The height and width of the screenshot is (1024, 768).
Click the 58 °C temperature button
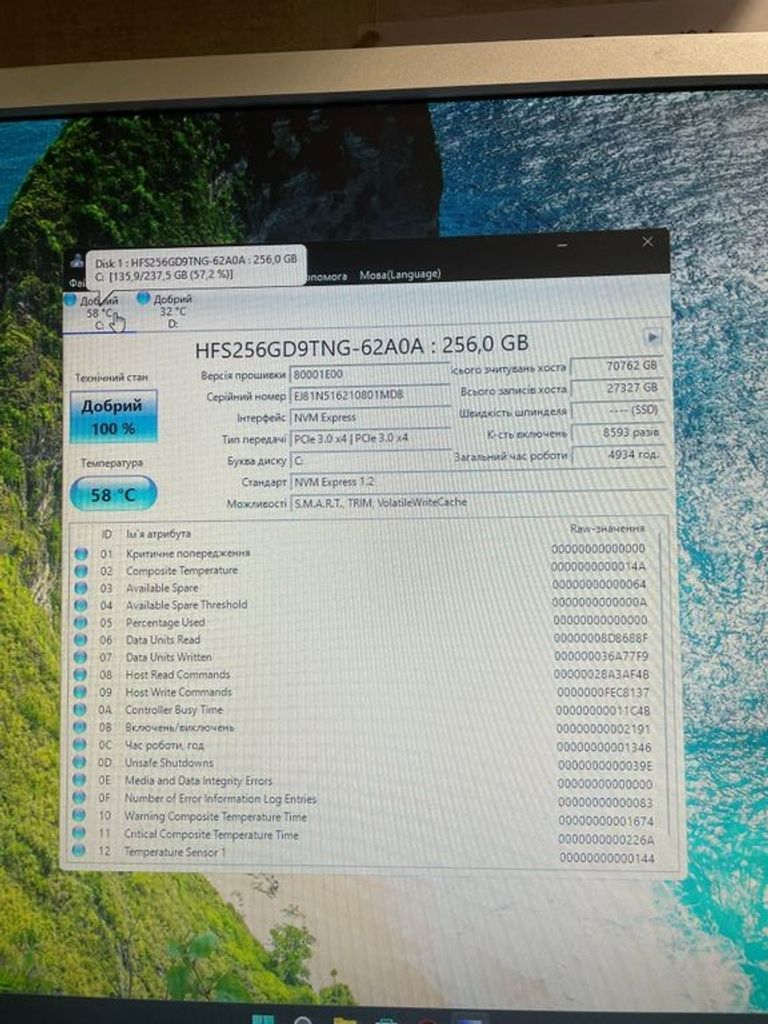[113, 494]
